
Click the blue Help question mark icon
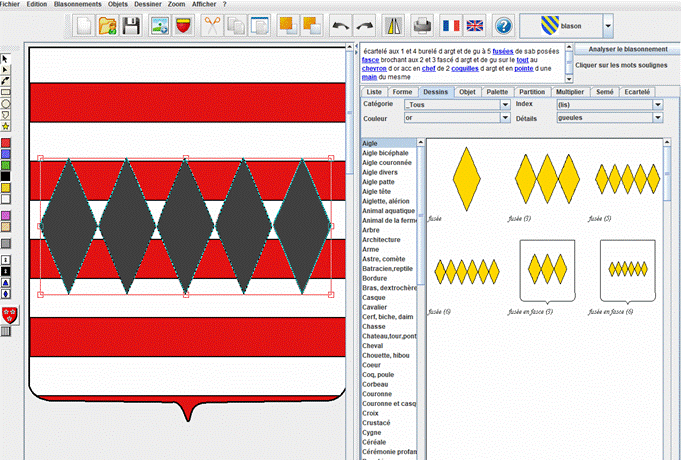504,25
